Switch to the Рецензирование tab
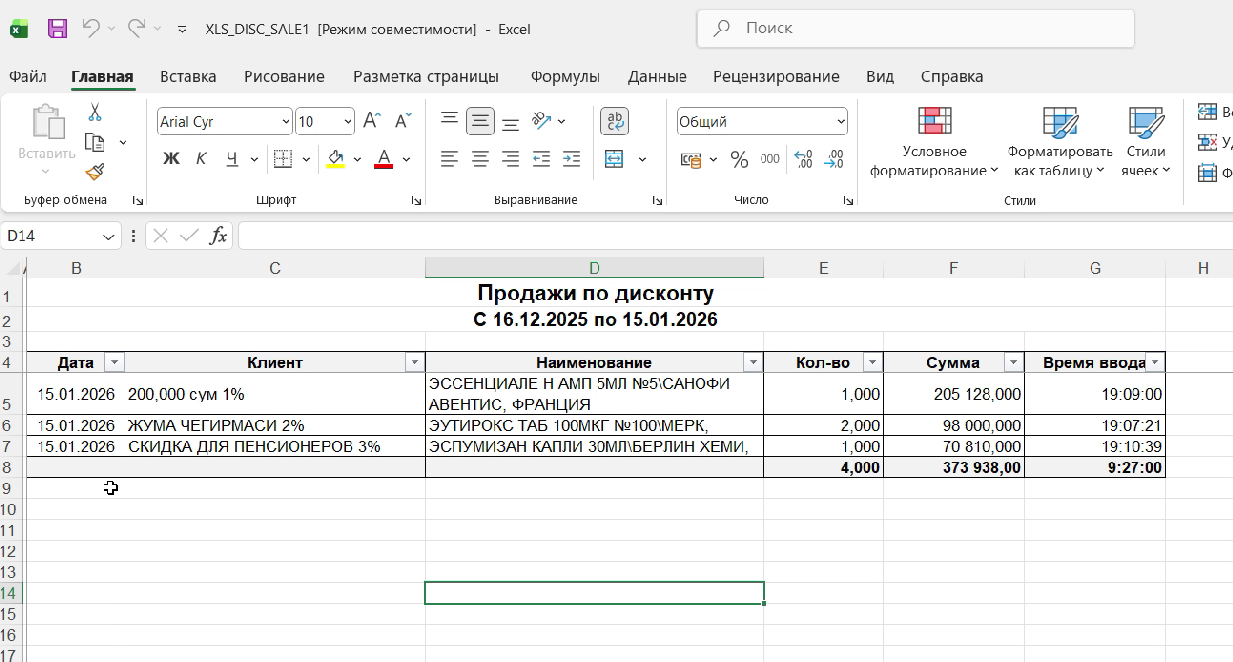This screenshot has width=1233, height=662. (x=776, y=76)
